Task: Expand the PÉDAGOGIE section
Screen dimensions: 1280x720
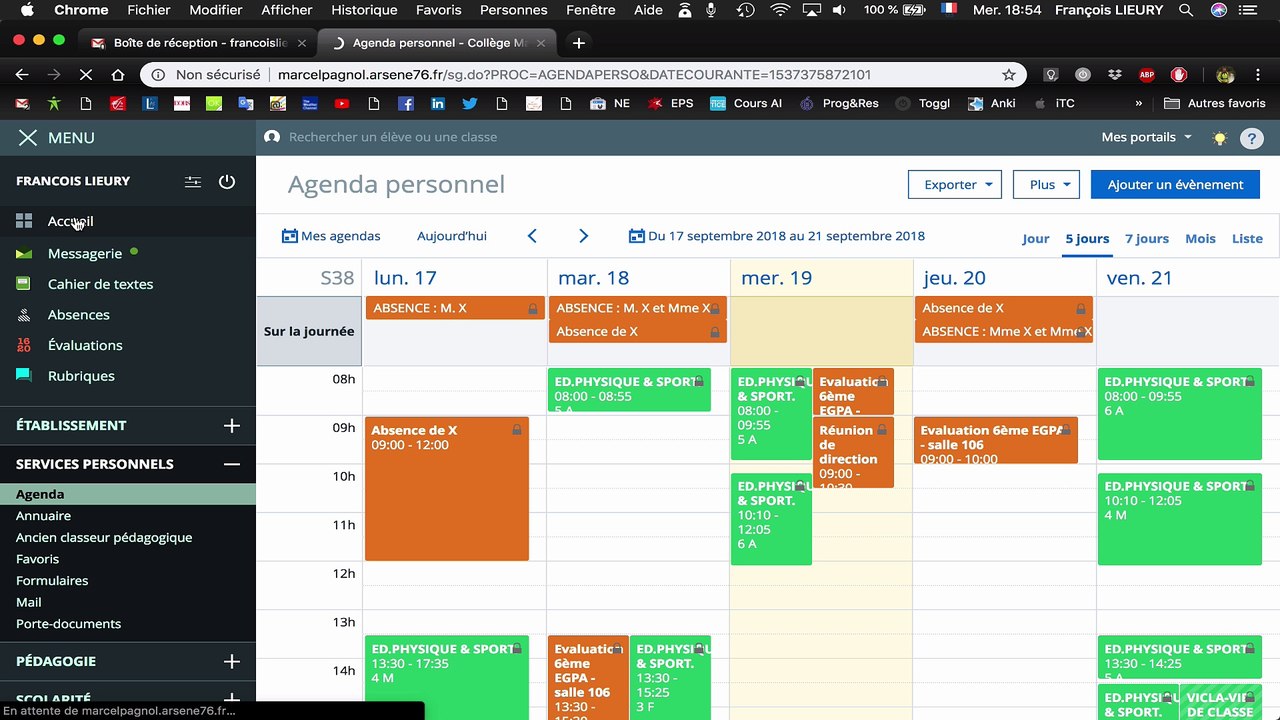Action: (232, 661)
